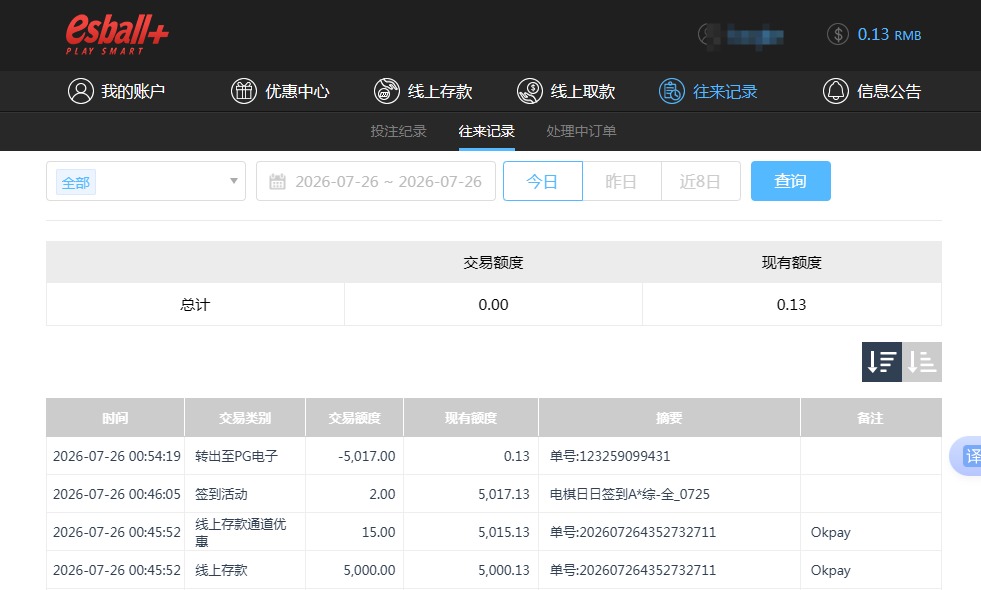
Task: Select row timestamp 2026-07-26 00:54:19
Action: tap(116, 456)
